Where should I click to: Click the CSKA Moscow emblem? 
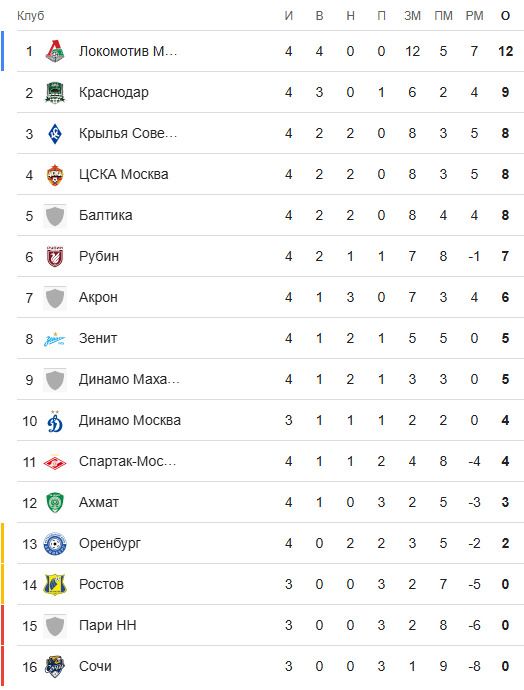(55, 175)
